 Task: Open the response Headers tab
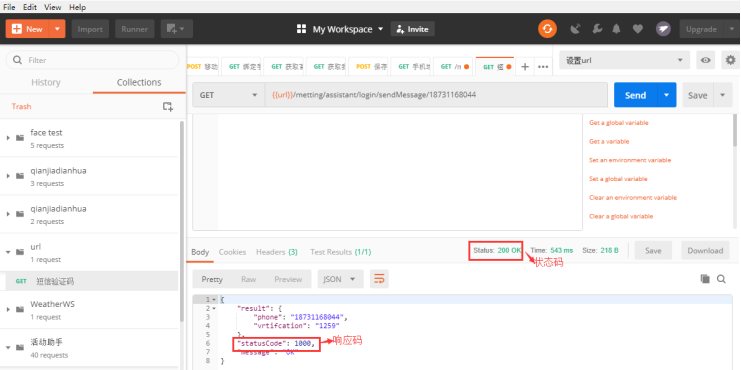point(276,252)
